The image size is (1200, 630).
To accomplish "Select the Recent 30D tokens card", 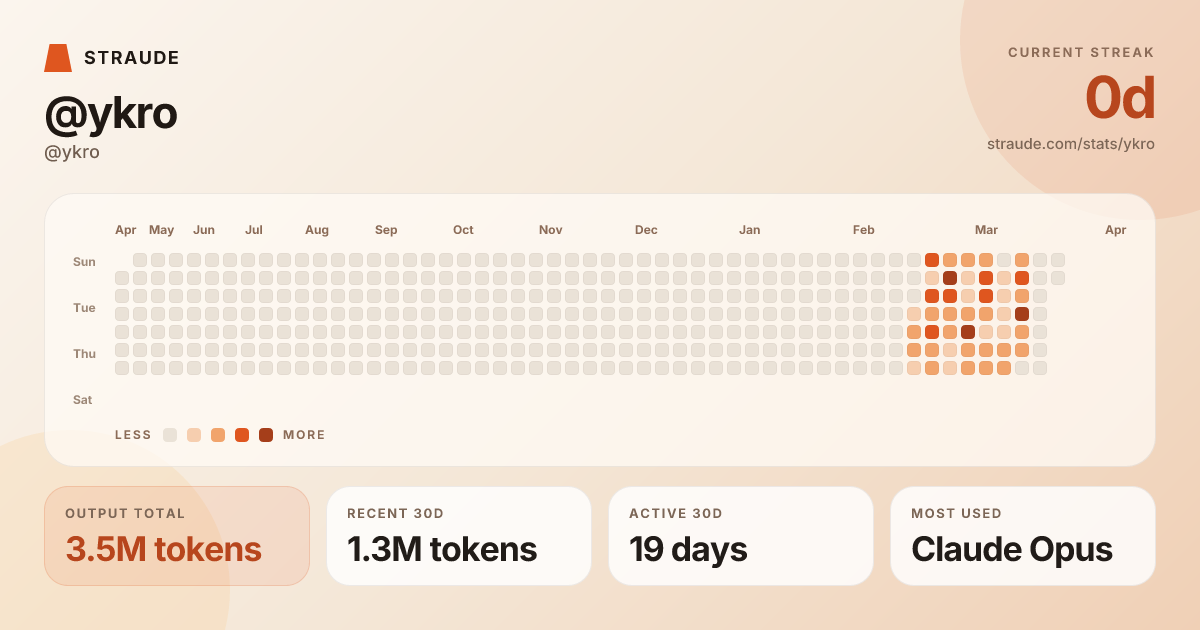I will (x=459, y=536).
